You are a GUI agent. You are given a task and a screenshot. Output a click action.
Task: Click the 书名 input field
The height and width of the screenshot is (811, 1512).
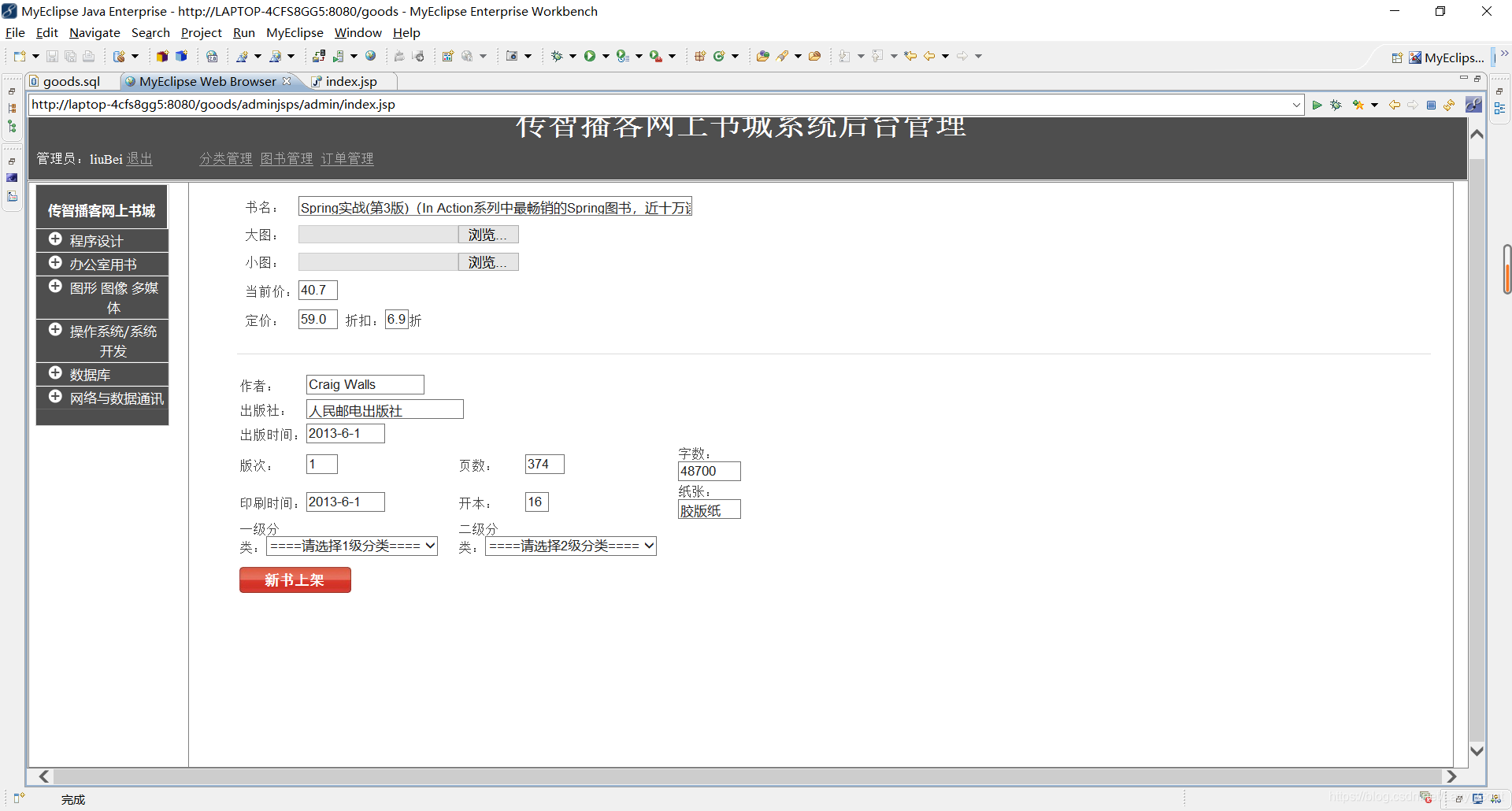click(495, 207)
